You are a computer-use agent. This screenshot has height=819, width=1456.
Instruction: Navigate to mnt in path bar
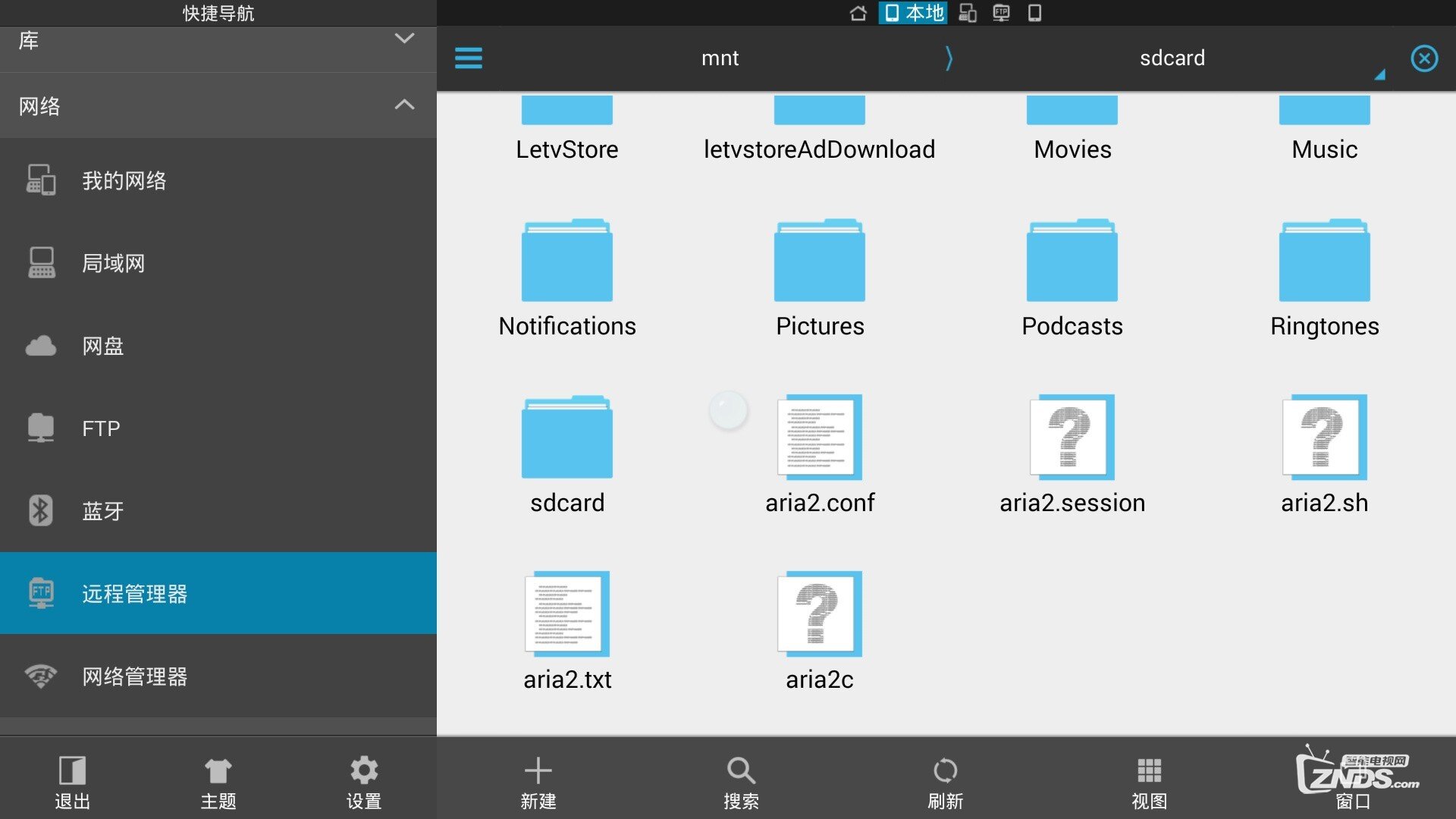(720, 58)
